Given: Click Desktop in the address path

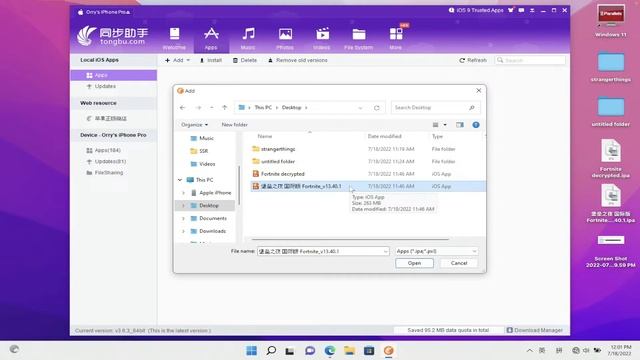Looking at the screenshot, I should pos(291,107).
